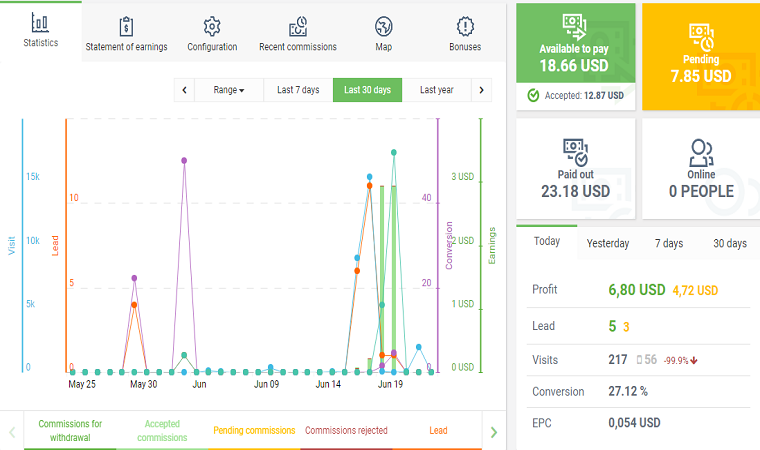760x450 pixels.
Task: Show next legend items with right chevron
Action: click(x=494, y=432)
